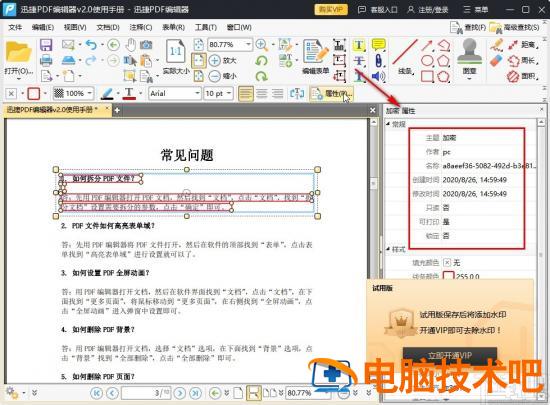Click the Actual Size 1:1 page icon
The image size is (550, 405).
[x=175, y=51]
